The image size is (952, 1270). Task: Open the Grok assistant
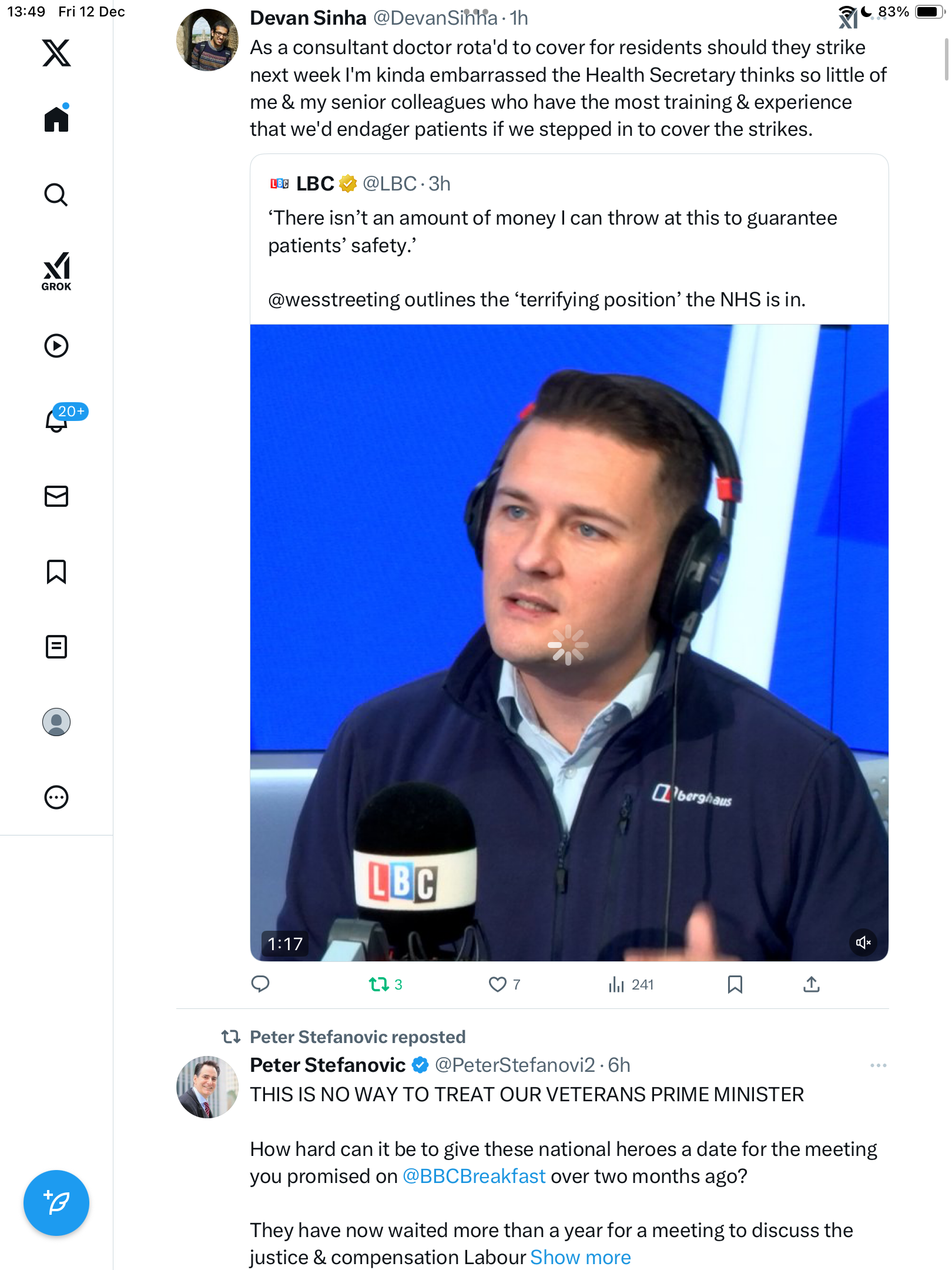(x=56, y=271)
